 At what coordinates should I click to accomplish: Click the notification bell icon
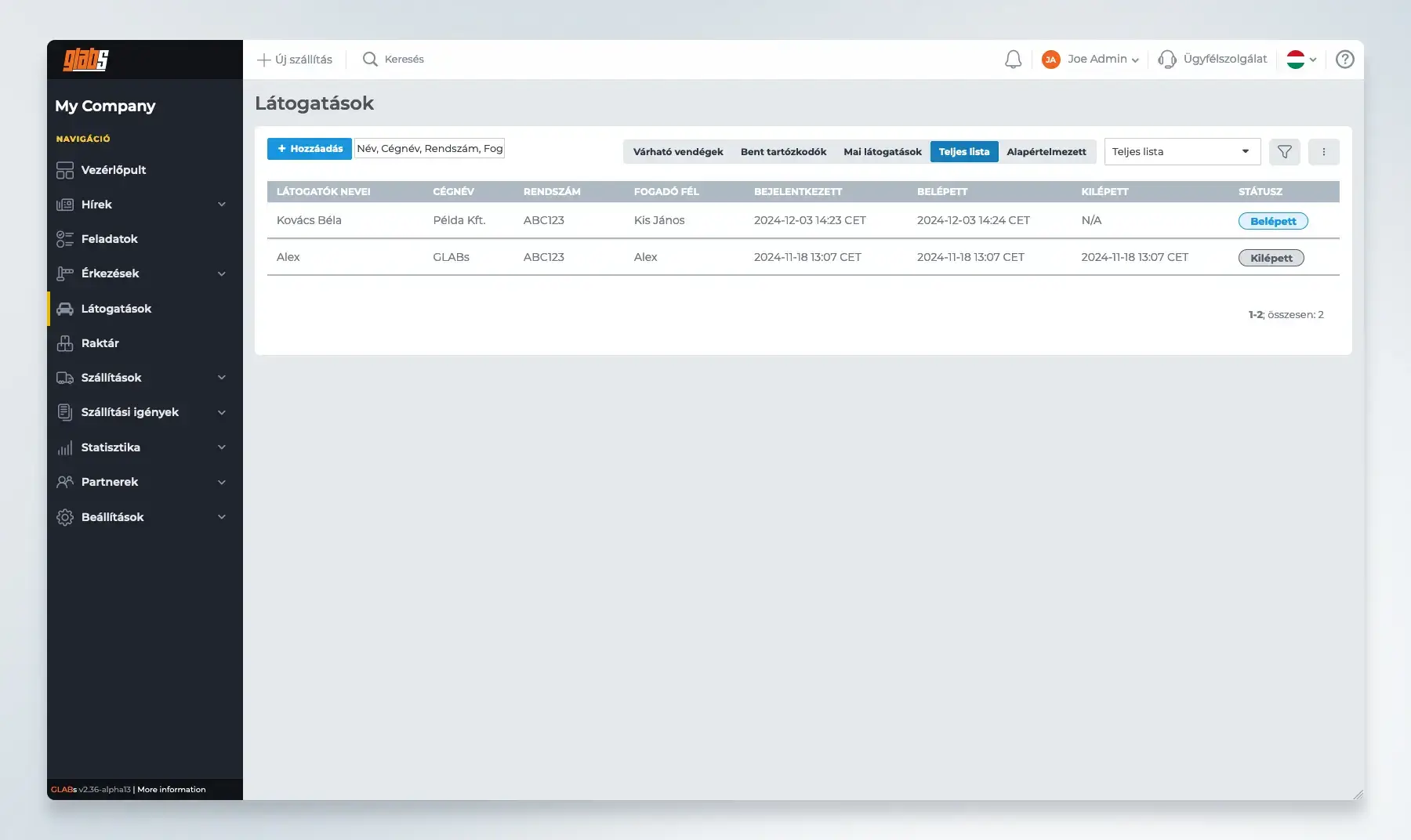click(x=1013, y=60)
